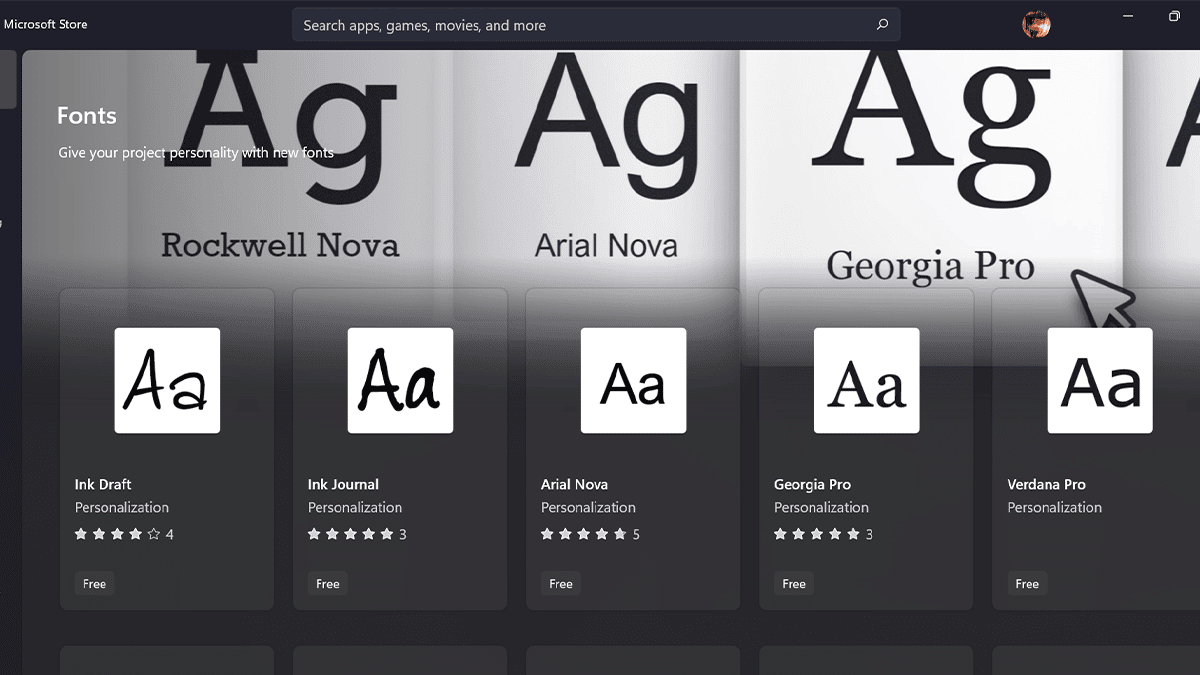Minimize the Microsoft Store window
1200x675 pixels.
click(x=1128, y=16)
